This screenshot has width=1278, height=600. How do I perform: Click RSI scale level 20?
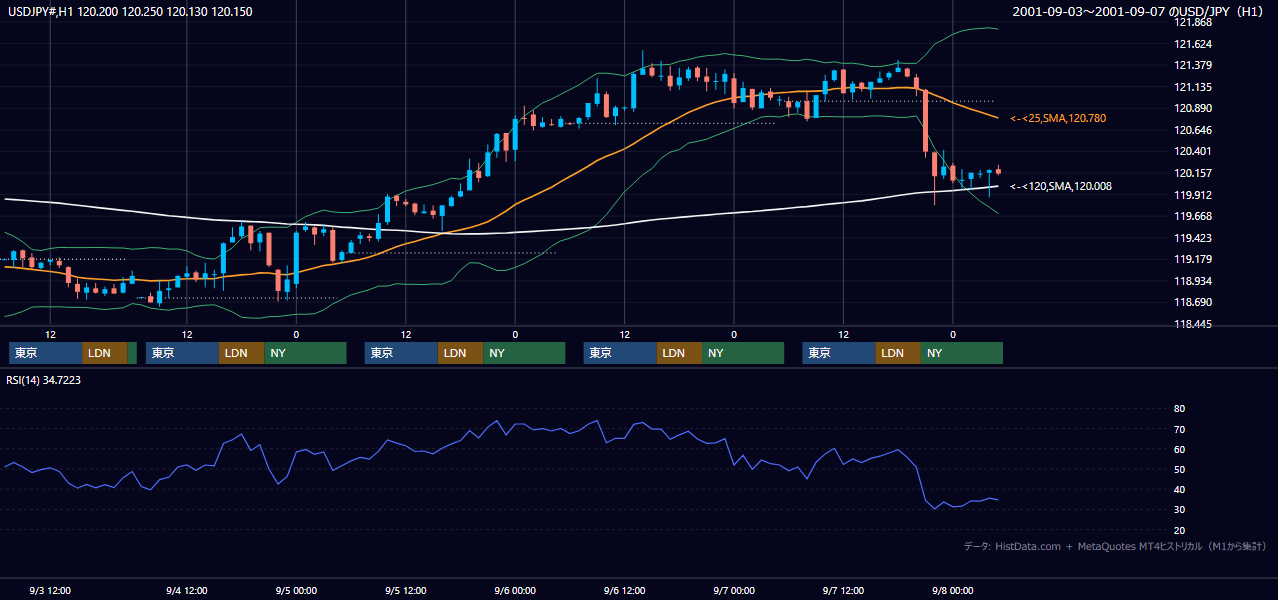coord(1179,530)
